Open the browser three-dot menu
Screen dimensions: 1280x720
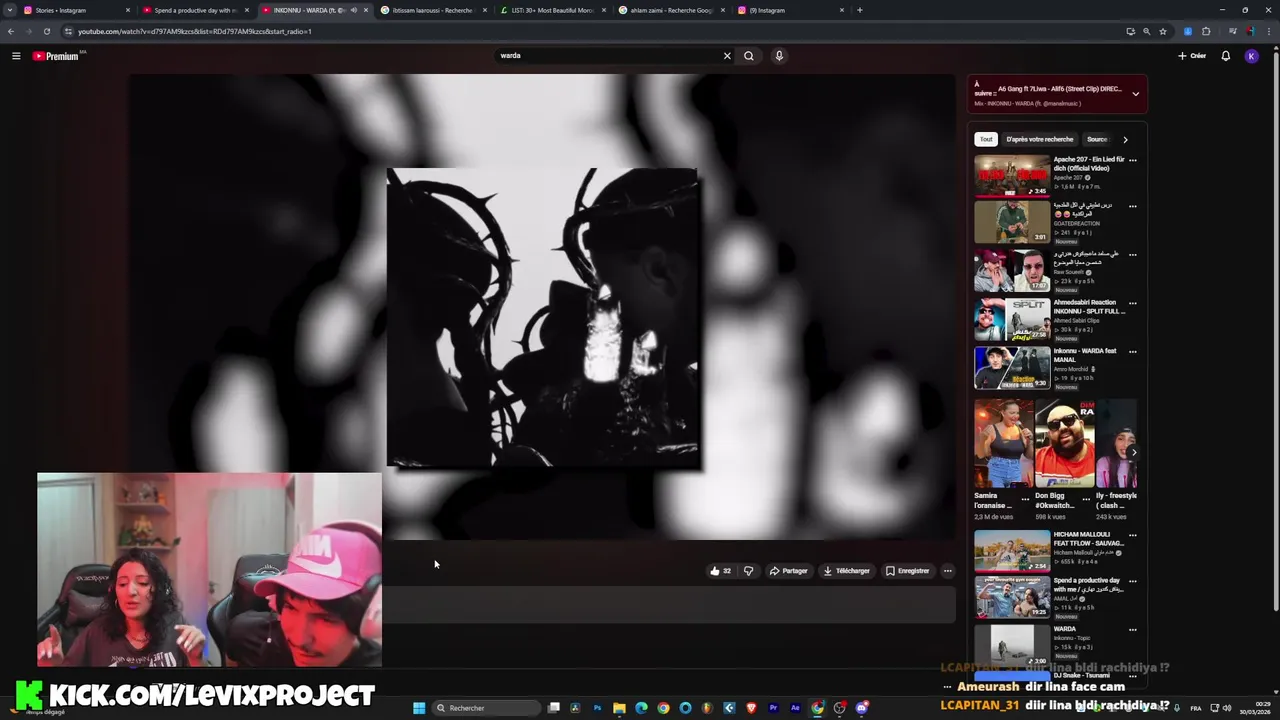(x=1270, y=31)
